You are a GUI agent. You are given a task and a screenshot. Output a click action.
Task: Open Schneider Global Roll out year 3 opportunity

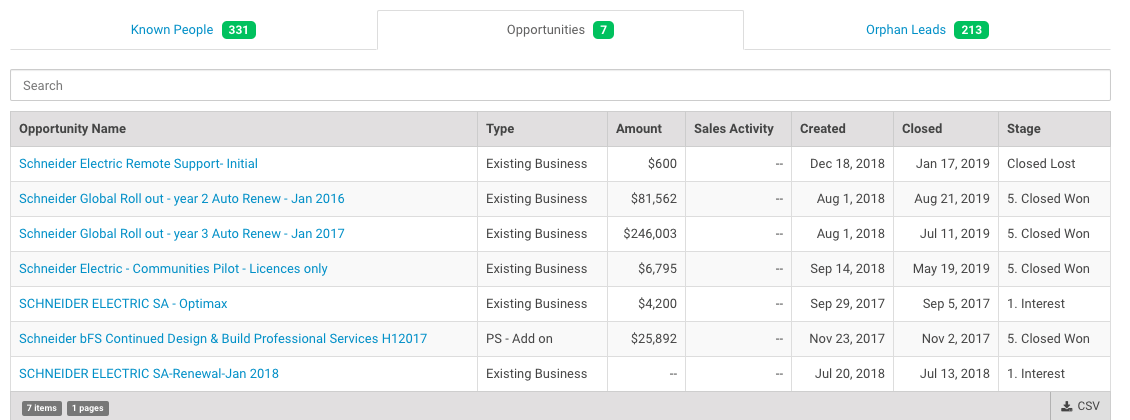[182, 234]
